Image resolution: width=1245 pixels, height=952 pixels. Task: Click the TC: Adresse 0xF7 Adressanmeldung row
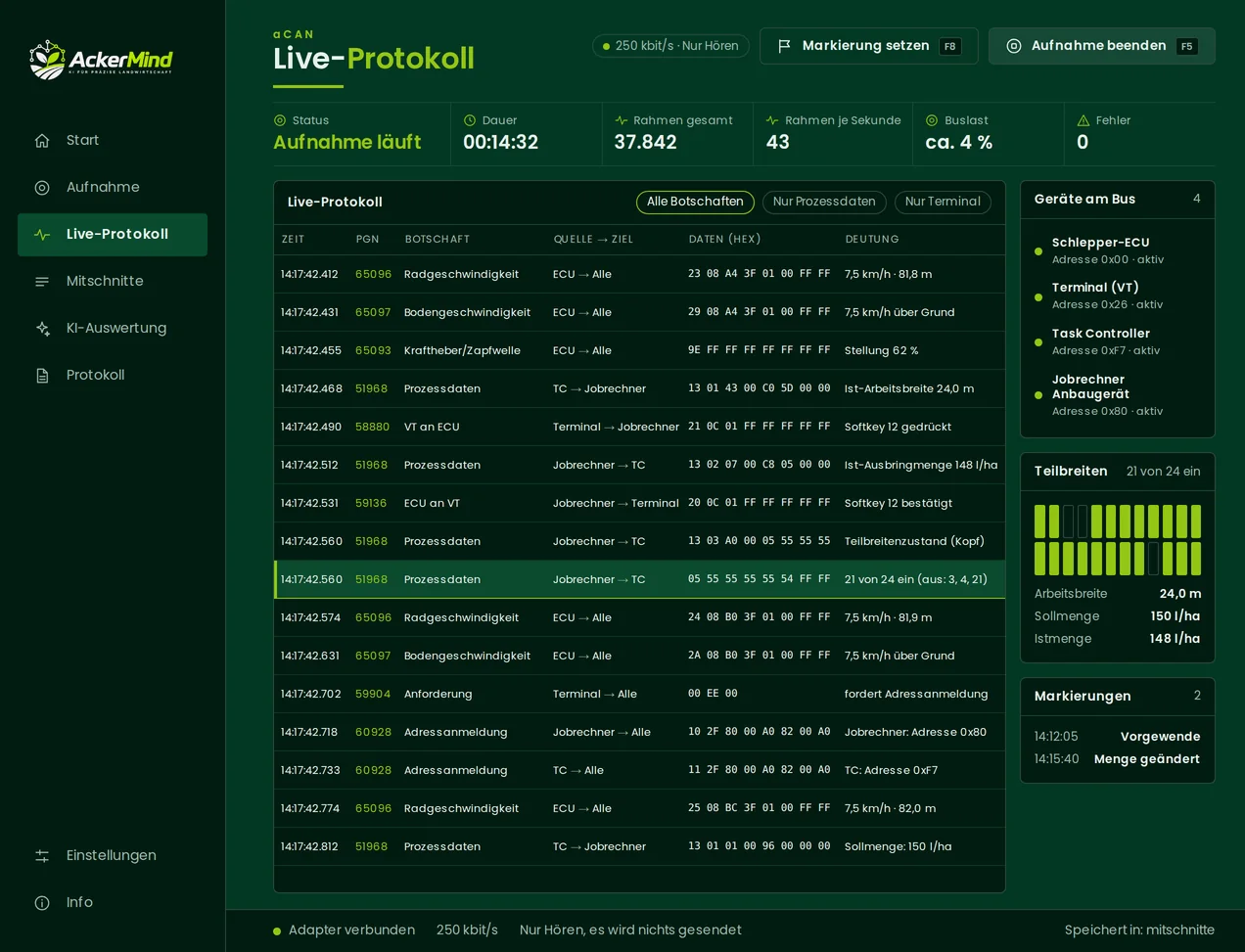(640, 770)
